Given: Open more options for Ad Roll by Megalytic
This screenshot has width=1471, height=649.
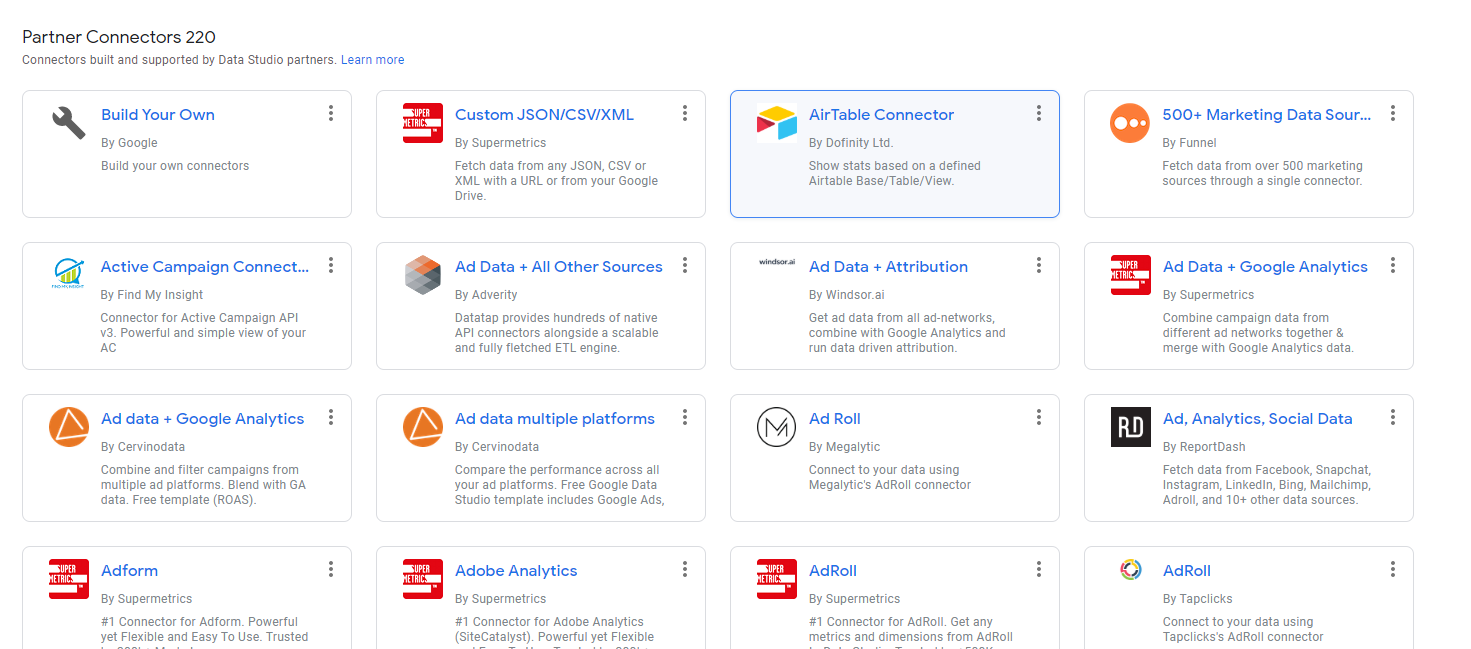Looking at the screenshot, I should tap(1039, 417).
